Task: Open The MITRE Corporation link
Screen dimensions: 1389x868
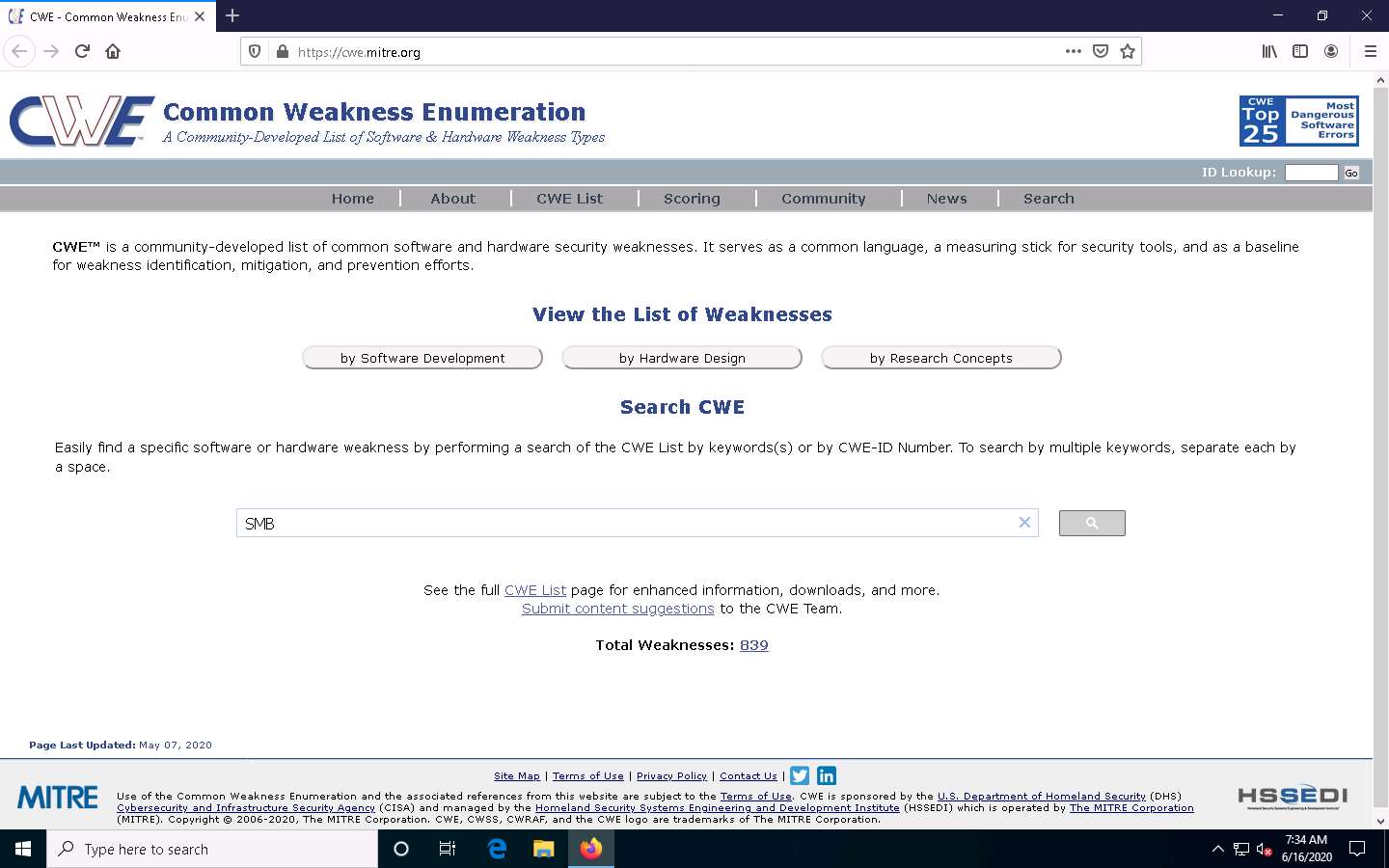Action: [1131, 808]
